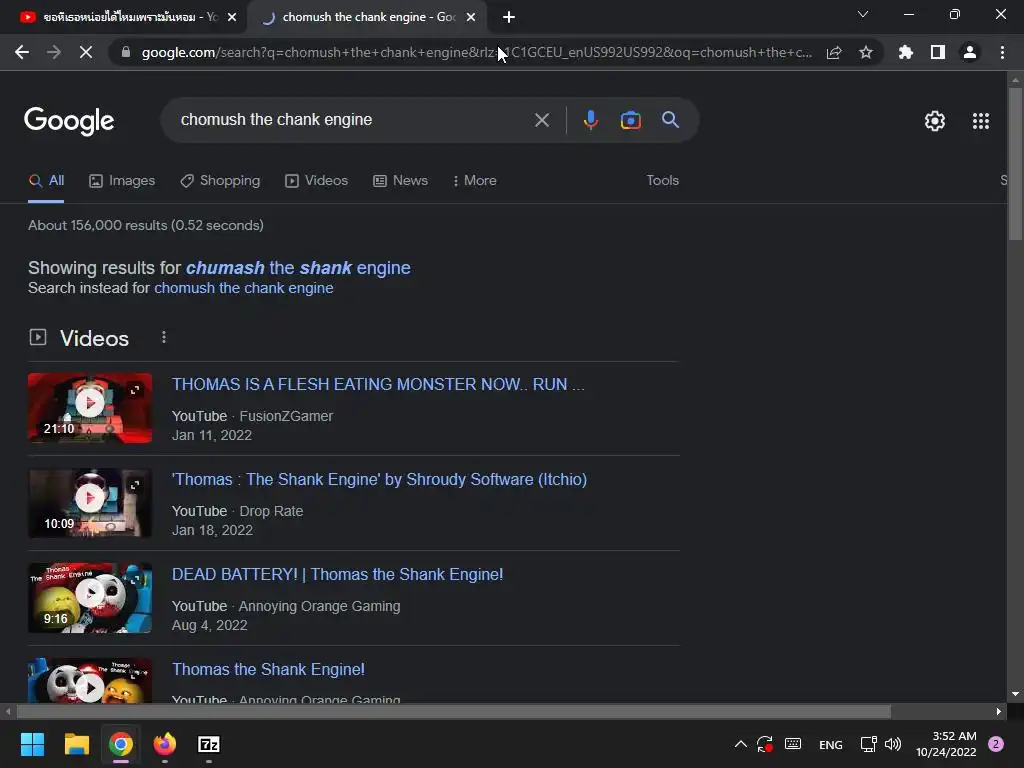Expand the More search filters
Image resolution: width=1024 pixels, height=768 pixels.
pos(474,181)
